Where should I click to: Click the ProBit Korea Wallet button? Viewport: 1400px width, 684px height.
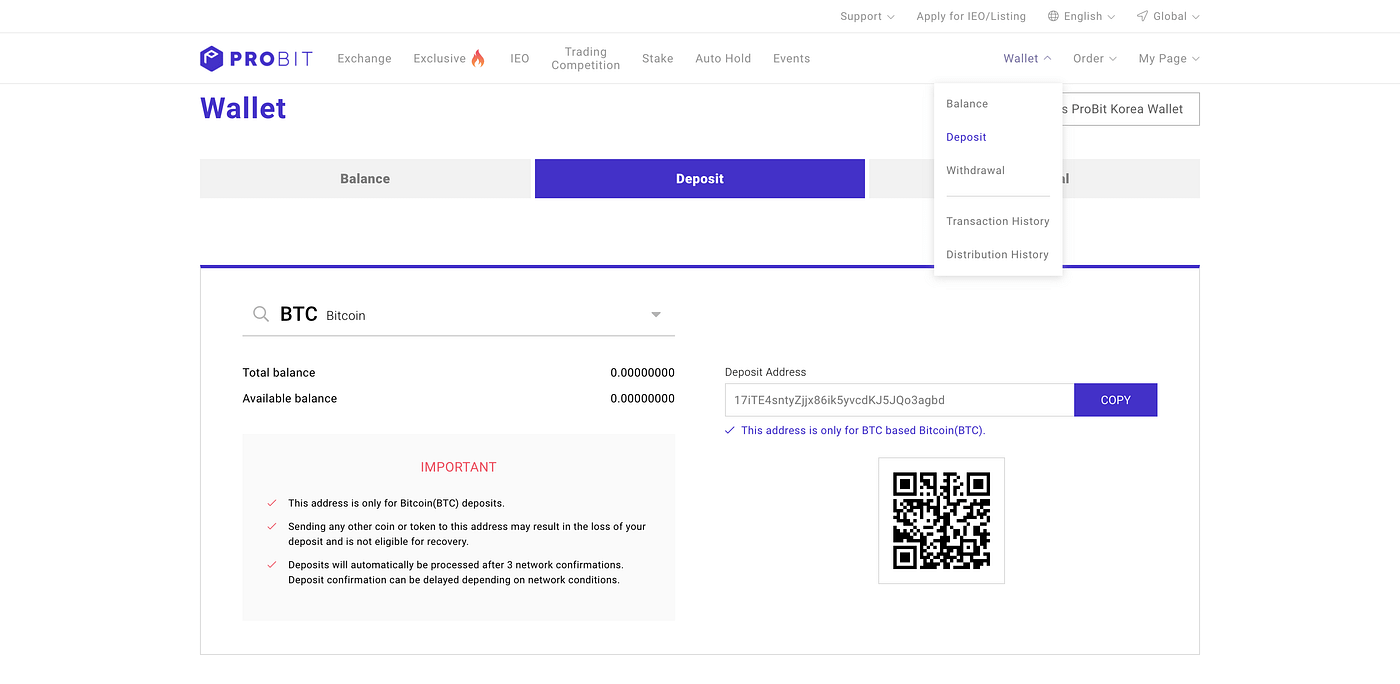pyautogui.click(x=1130, y=109)
